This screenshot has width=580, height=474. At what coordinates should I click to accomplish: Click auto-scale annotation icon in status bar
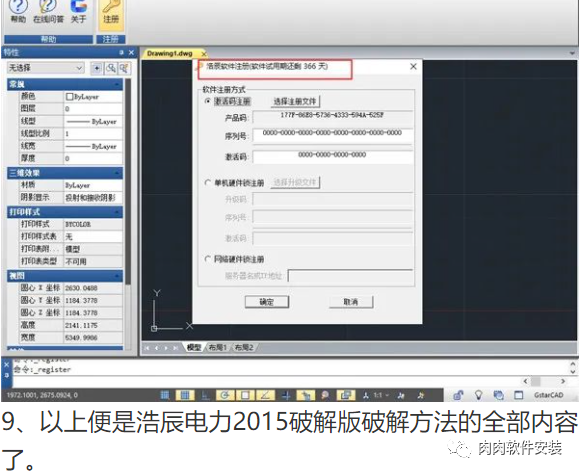tap(421, 395)
